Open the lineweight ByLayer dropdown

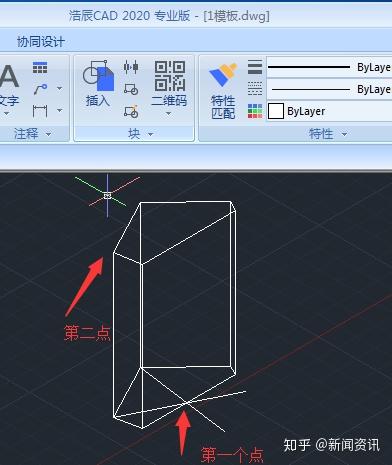point(329,67)
